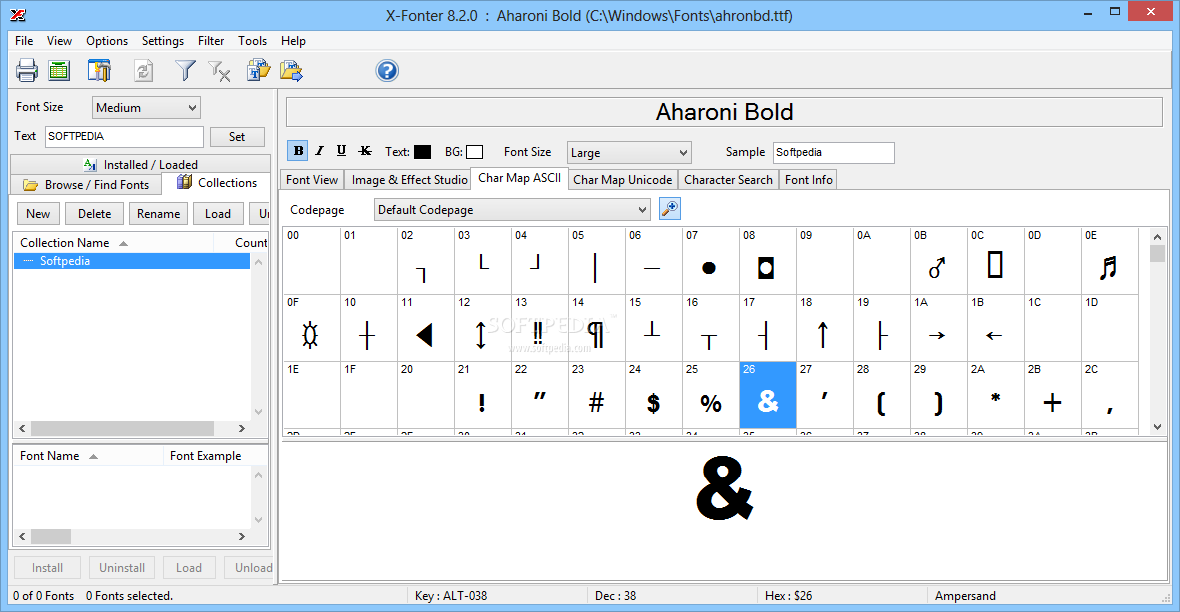This screenshot has width=1180, height=612.
Task: Pick the white BG color swatch
Action: click(x=475, y=152)
